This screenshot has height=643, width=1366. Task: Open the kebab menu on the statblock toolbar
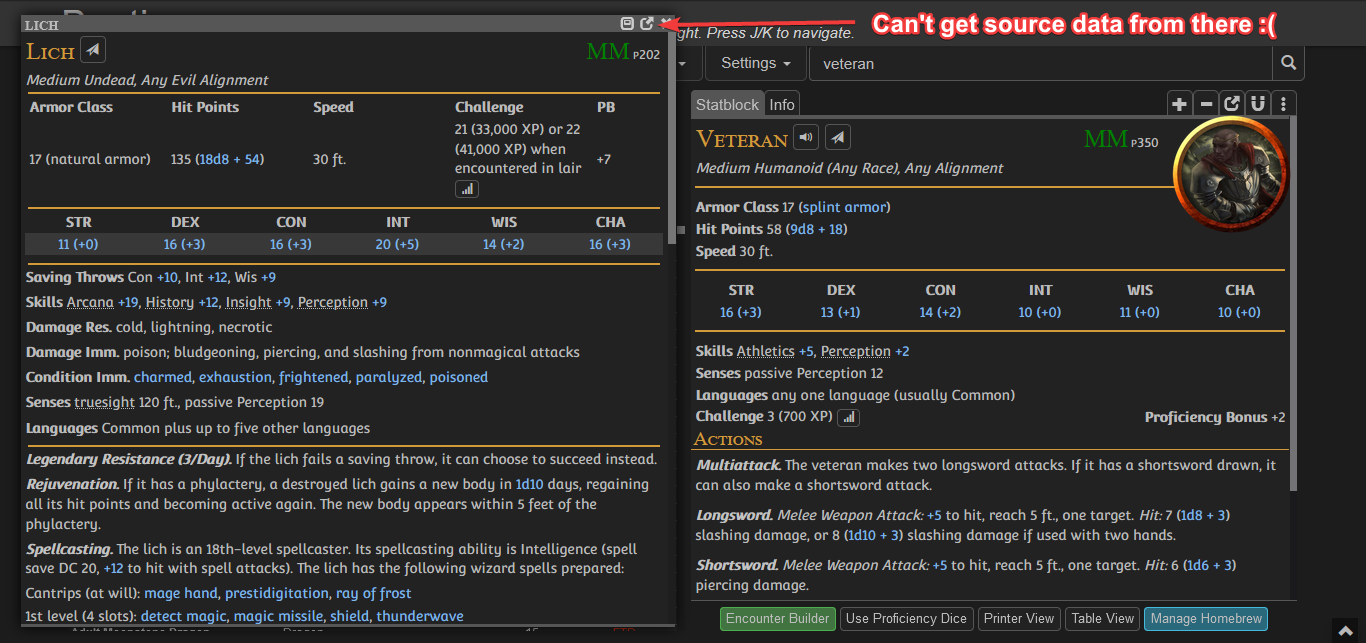point(1283,103)
